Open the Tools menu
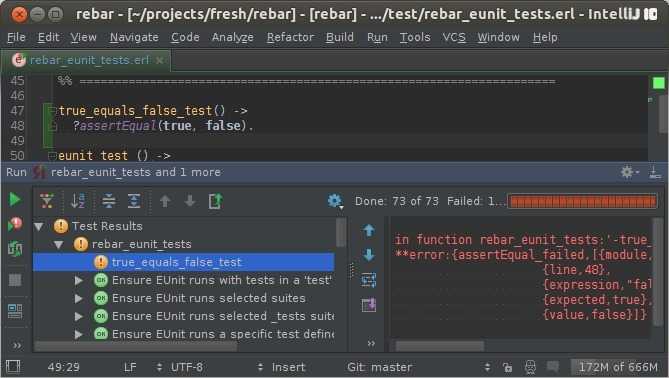669x378 pixels. (x=415, y=38)
